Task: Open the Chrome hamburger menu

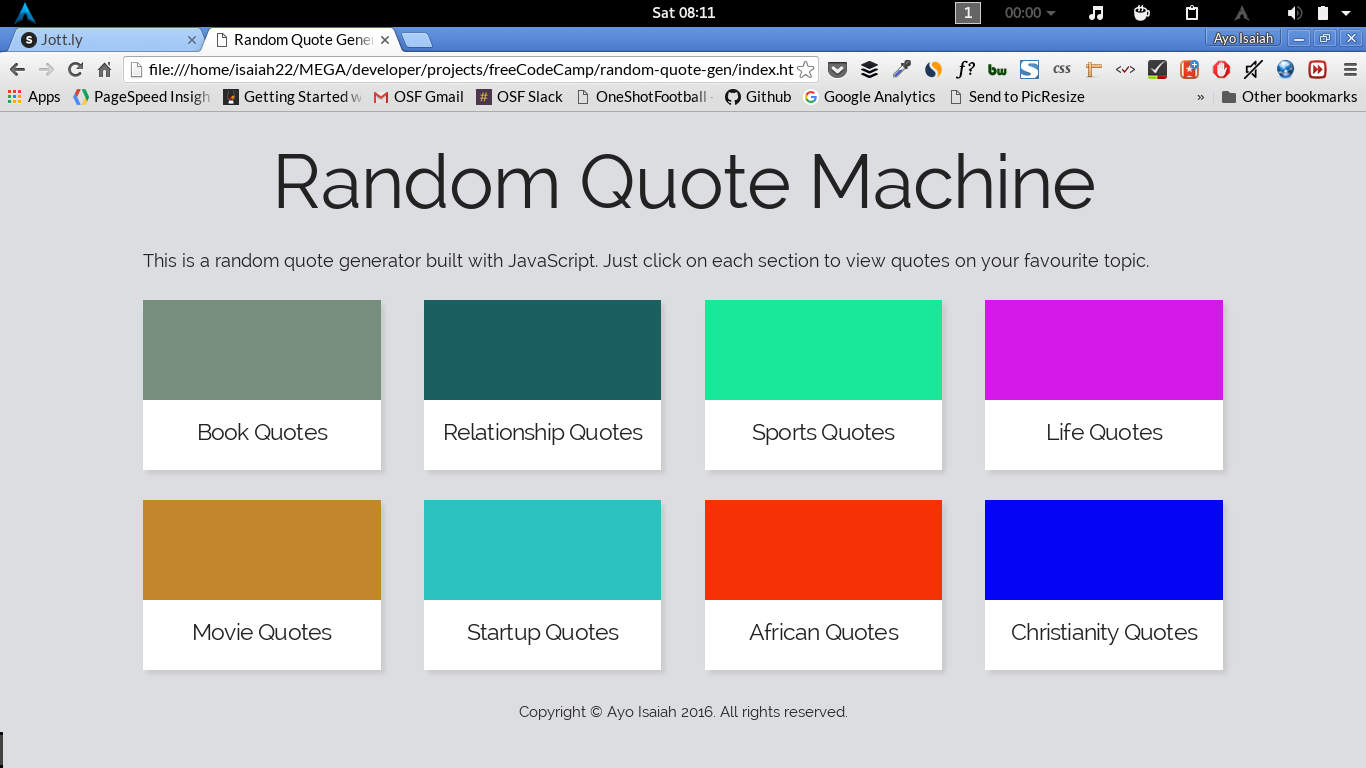Action: click(1350, 69)
